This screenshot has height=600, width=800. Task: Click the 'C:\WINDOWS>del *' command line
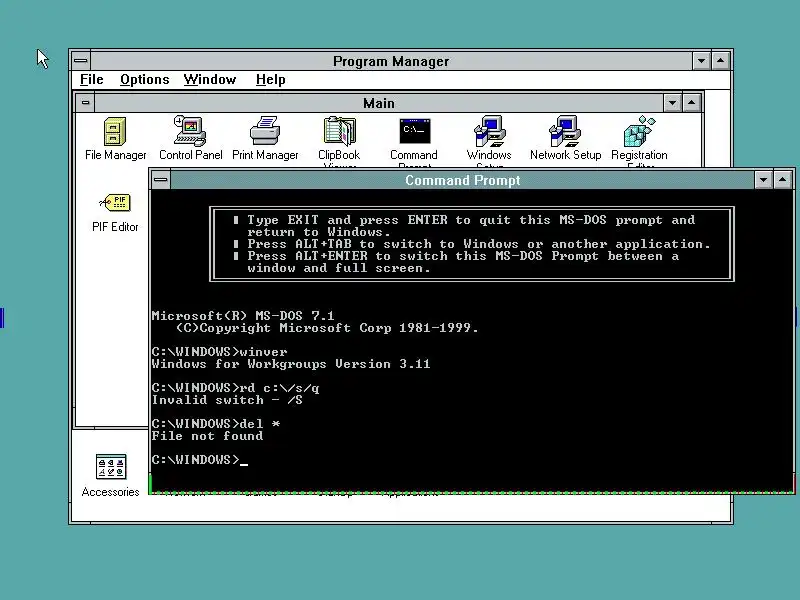(216, 424)
